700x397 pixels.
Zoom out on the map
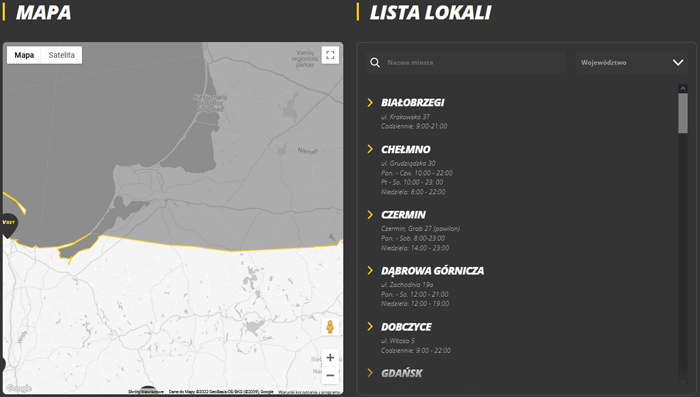tap(330, 375)
